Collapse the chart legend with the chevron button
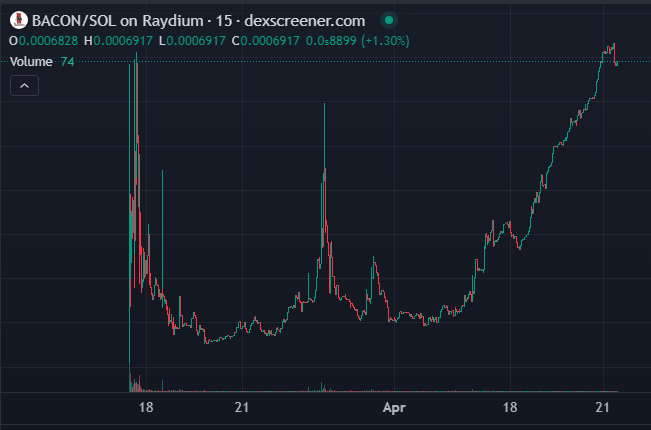Viewport: 651px width, 430px height. click(24, 86)
